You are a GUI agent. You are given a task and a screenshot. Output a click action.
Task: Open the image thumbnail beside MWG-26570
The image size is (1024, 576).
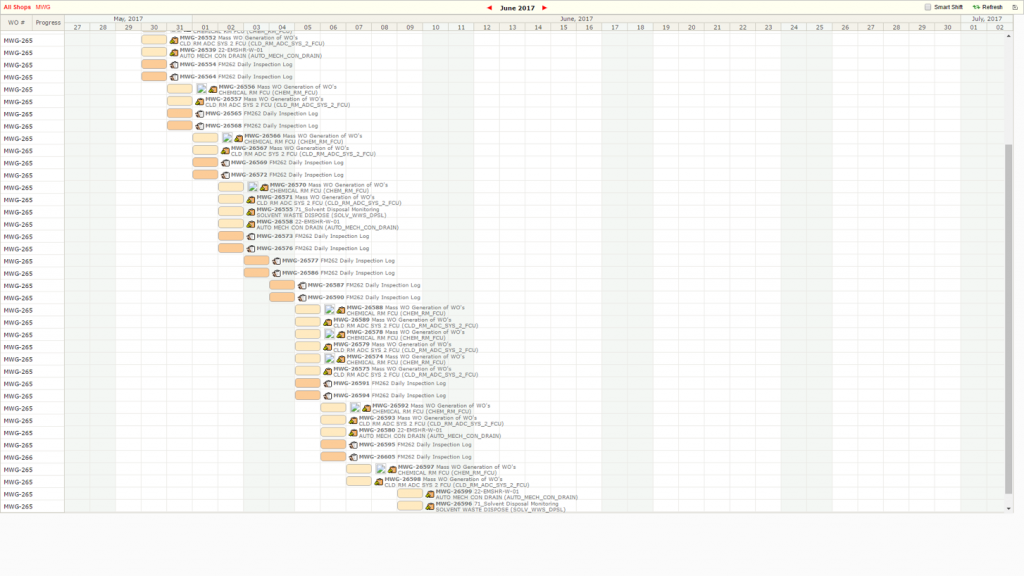tap(253, 187)
